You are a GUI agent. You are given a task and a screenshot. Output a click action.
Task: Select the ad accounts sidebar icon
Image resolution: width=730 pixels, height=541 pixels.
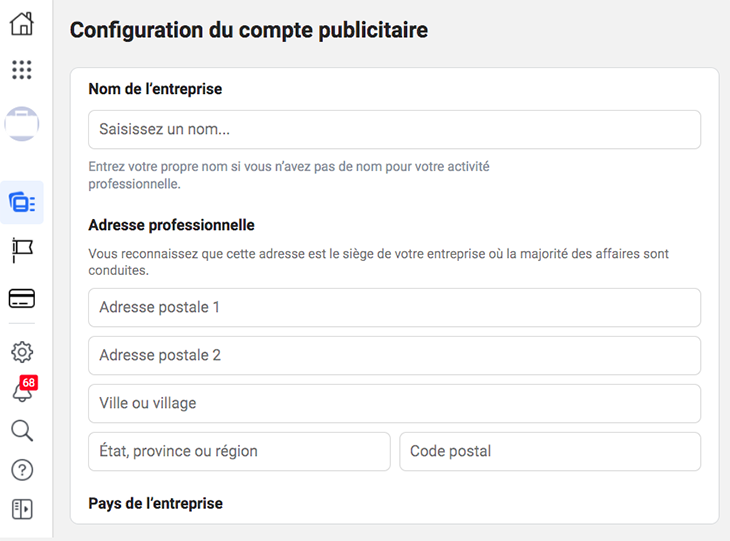21,203
